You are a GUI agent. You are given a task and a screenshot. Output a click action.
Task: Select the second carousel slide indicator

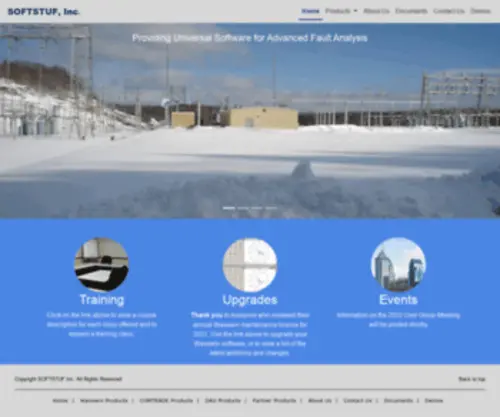click(x=243, y=208)
